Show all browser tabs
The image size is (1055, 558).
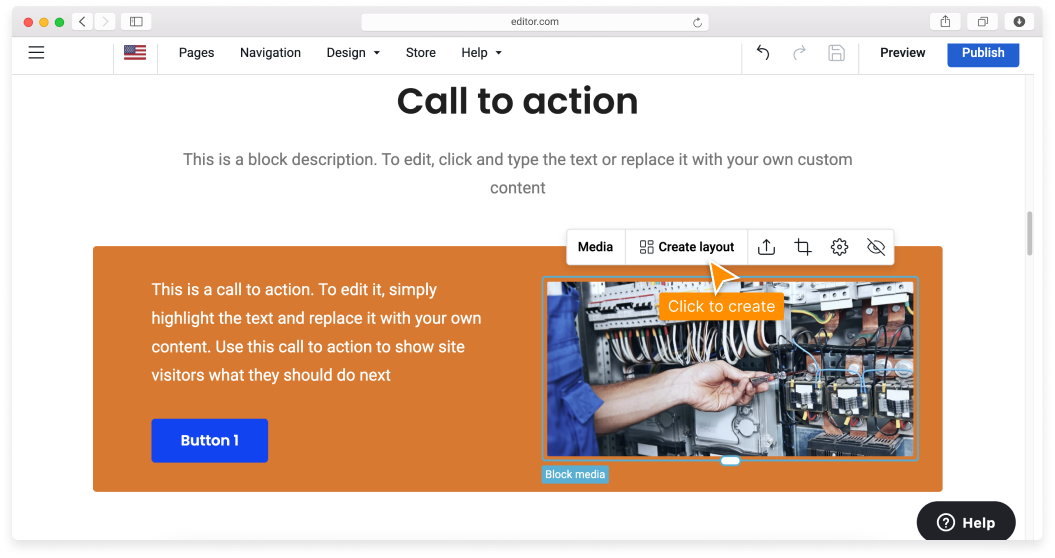pyautogui.click(x=982, y=22)
